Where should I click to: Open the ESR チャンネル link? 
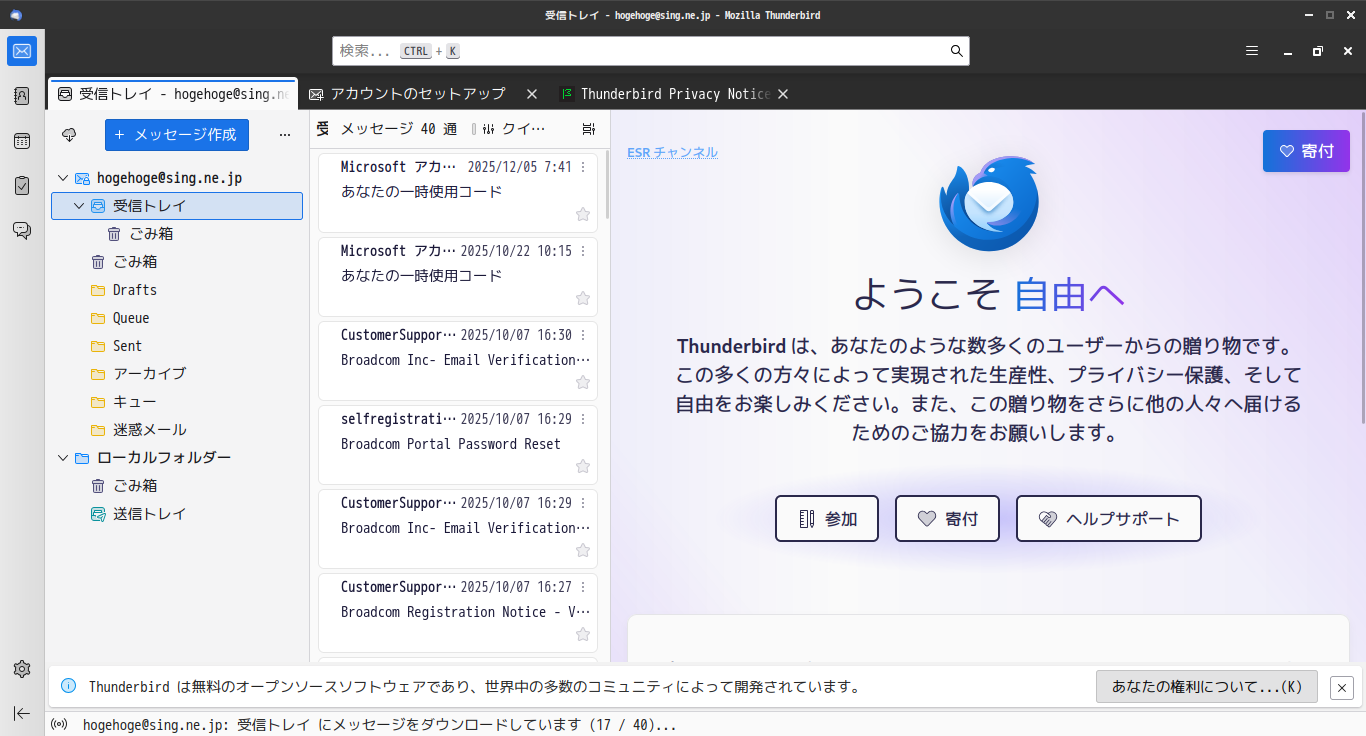tap(672, 152)
